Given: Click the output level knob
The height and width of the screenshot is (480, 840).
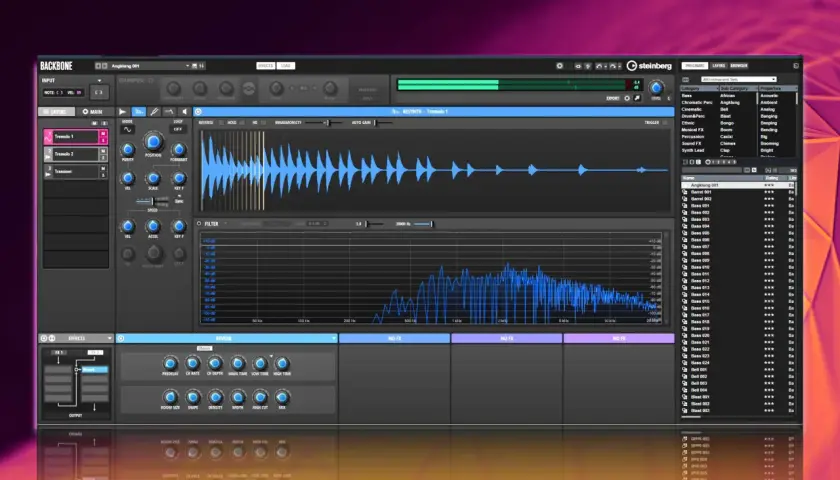Looking at the screenshot, I should pos(656,87).
